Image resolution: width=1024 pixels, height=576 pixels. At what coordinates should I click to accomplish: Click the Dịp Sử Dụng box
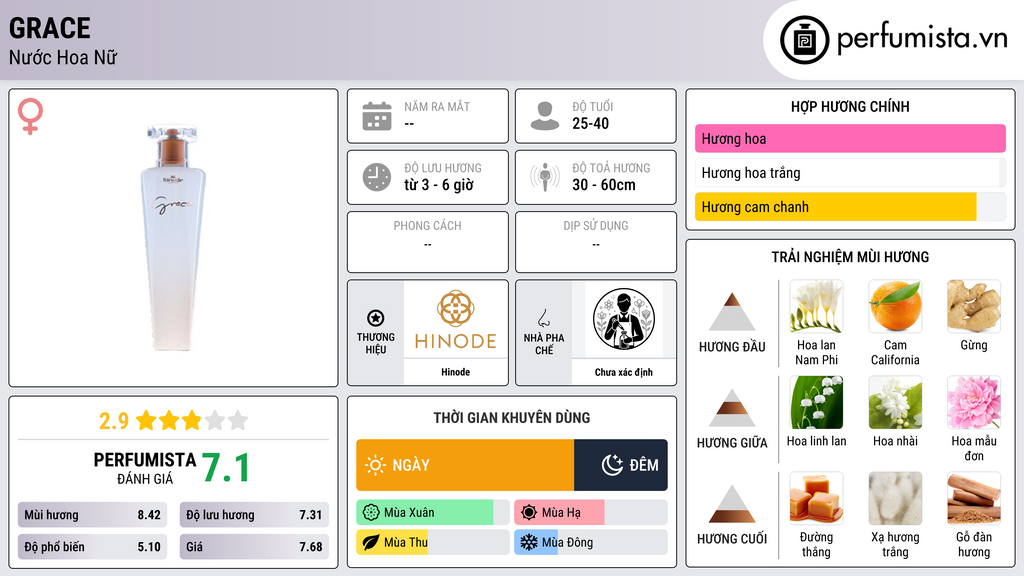[596, 242]
